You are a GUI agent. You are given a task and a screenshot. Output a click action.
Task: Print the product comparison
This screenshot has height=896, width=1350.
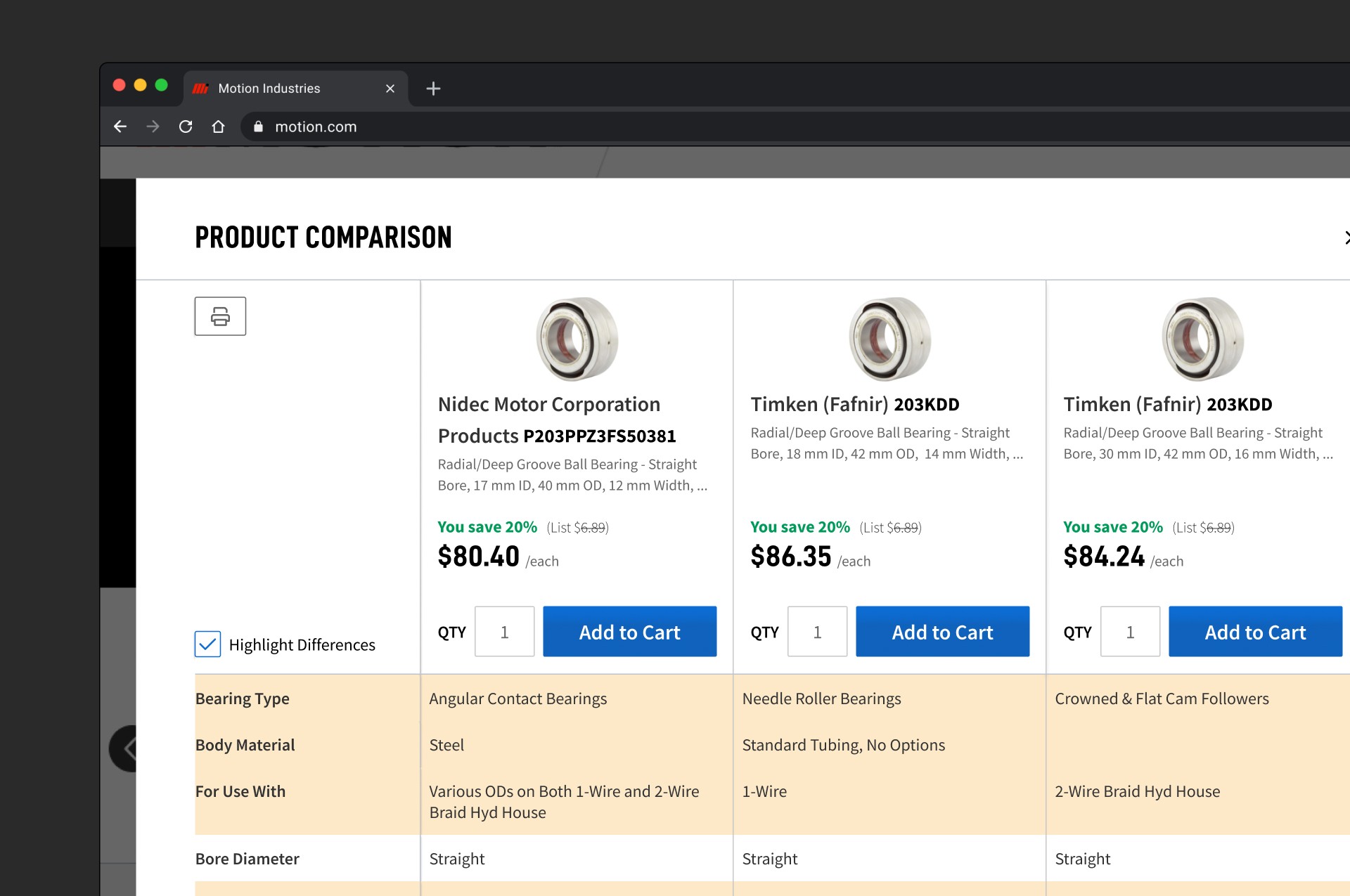click(220, 316)
